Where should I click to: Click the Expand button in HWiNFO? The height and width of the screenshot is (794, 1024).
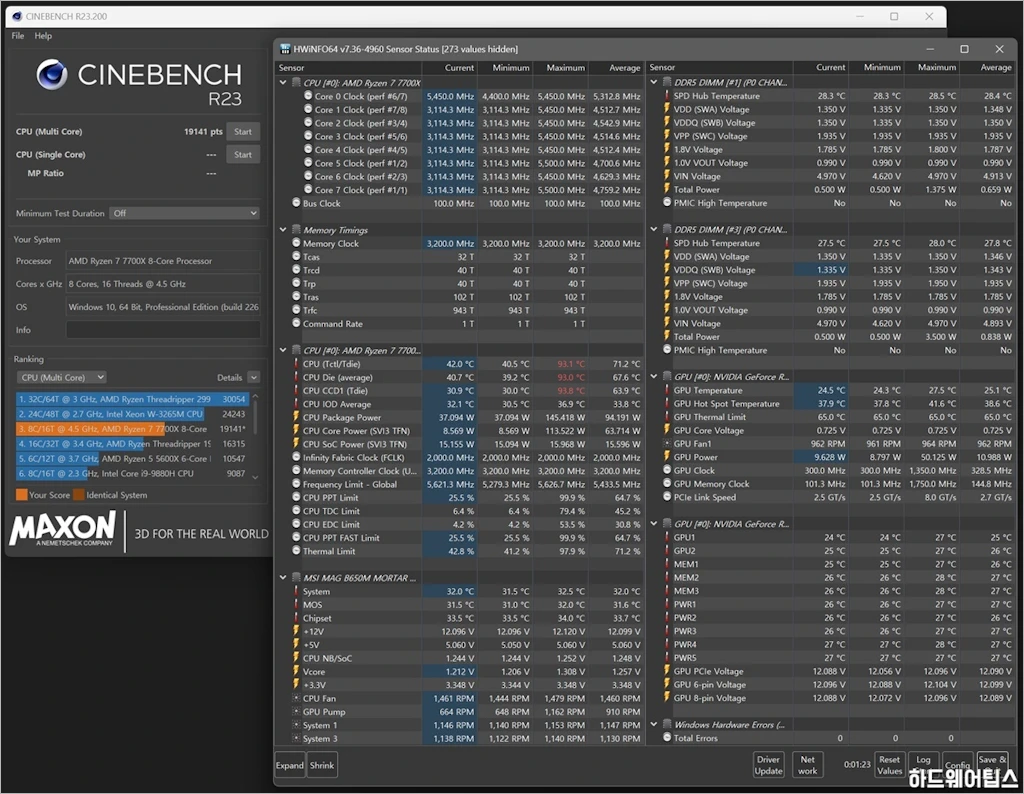[289, 765]
